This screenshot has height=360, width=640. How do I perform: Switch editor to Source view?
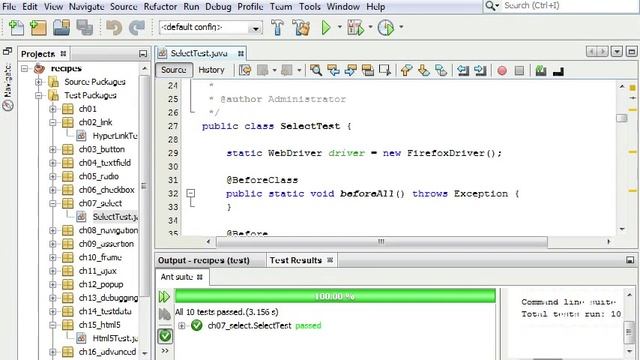174,70
